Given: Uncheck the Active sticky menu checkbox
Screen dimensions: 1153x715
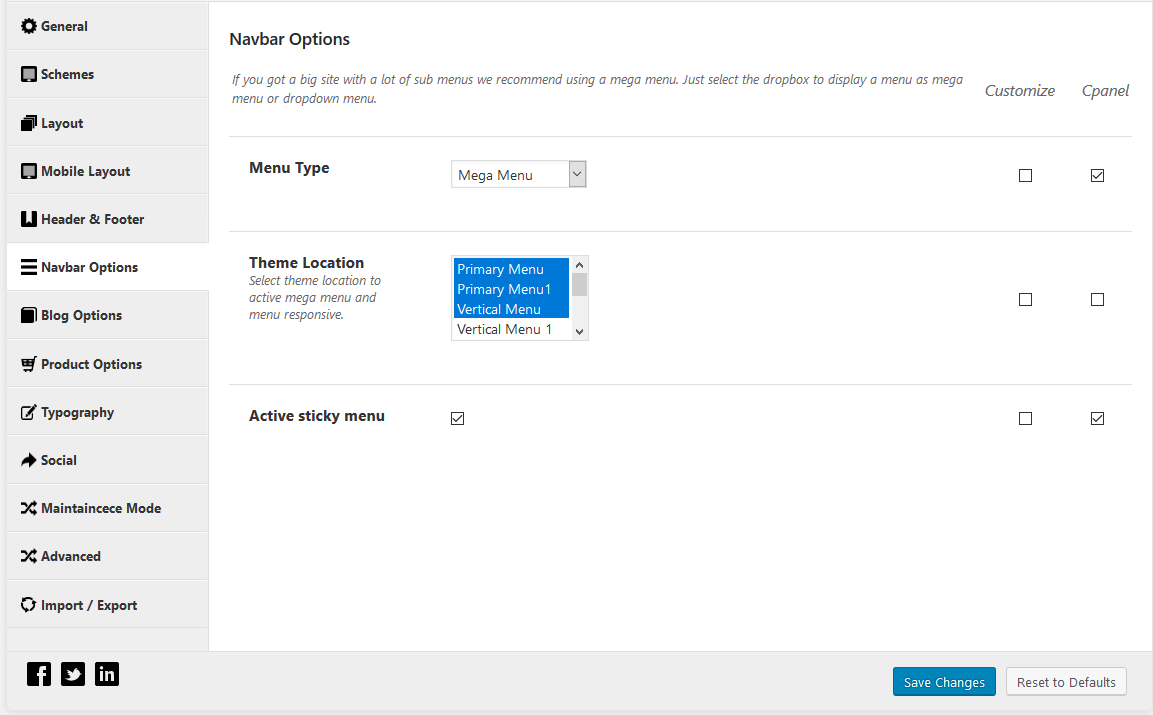Looking at the screenshot, I should (457, 418).
